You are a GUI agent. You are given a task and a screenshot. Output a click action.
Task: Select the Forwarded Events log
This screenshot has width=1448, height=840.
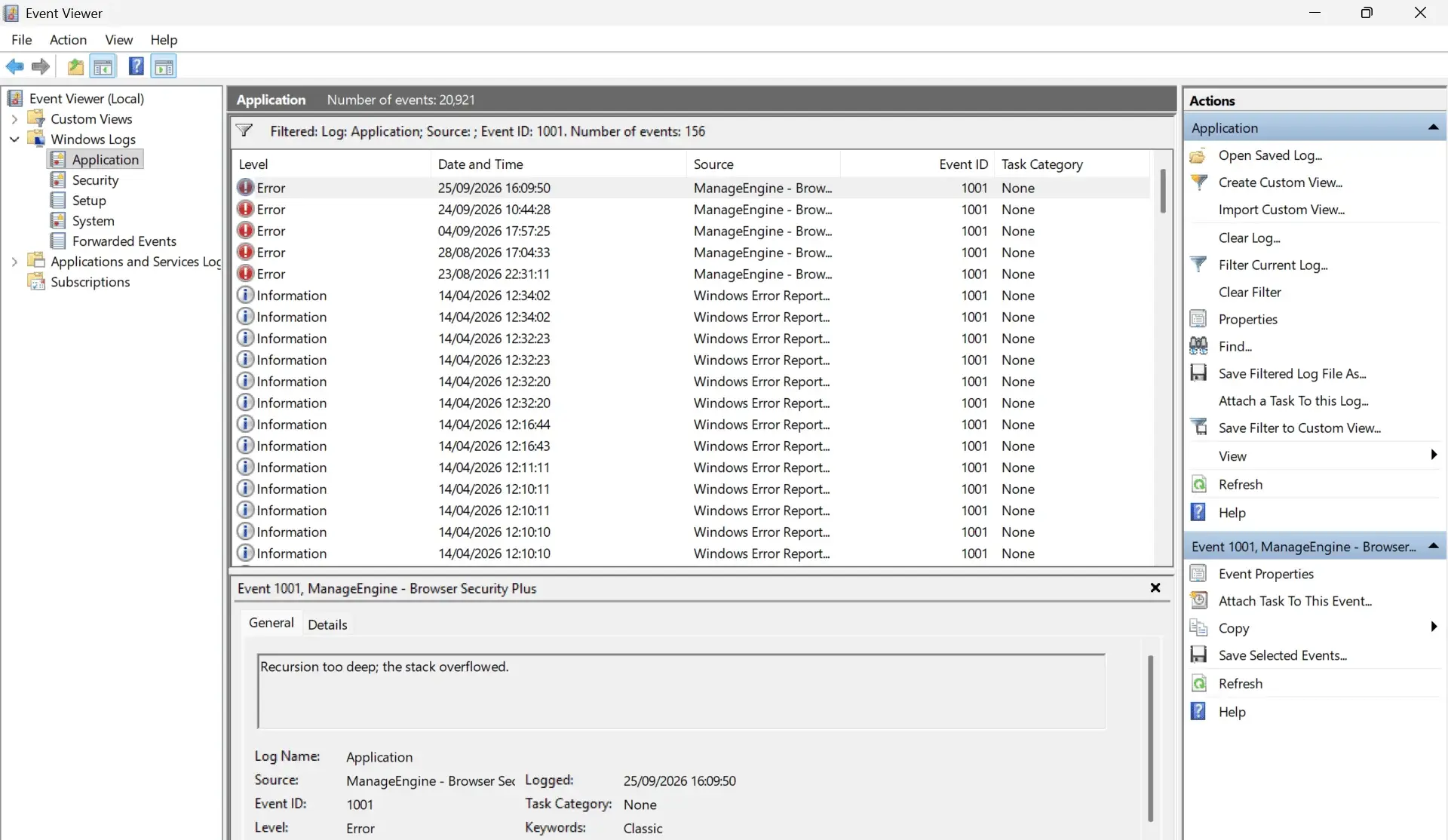[x=124, y=241]
